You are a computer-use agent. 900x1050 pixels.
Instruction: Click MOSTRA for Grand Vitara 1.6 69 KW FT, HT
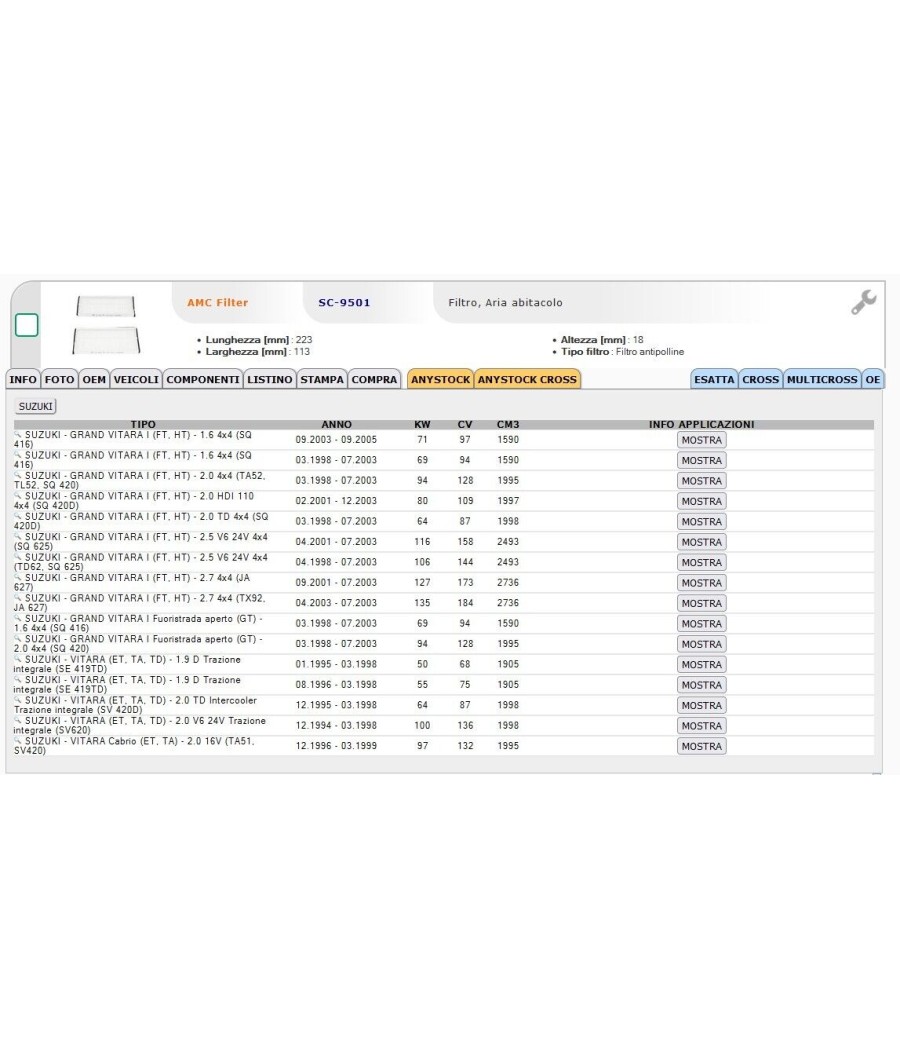tap(702, 461)
